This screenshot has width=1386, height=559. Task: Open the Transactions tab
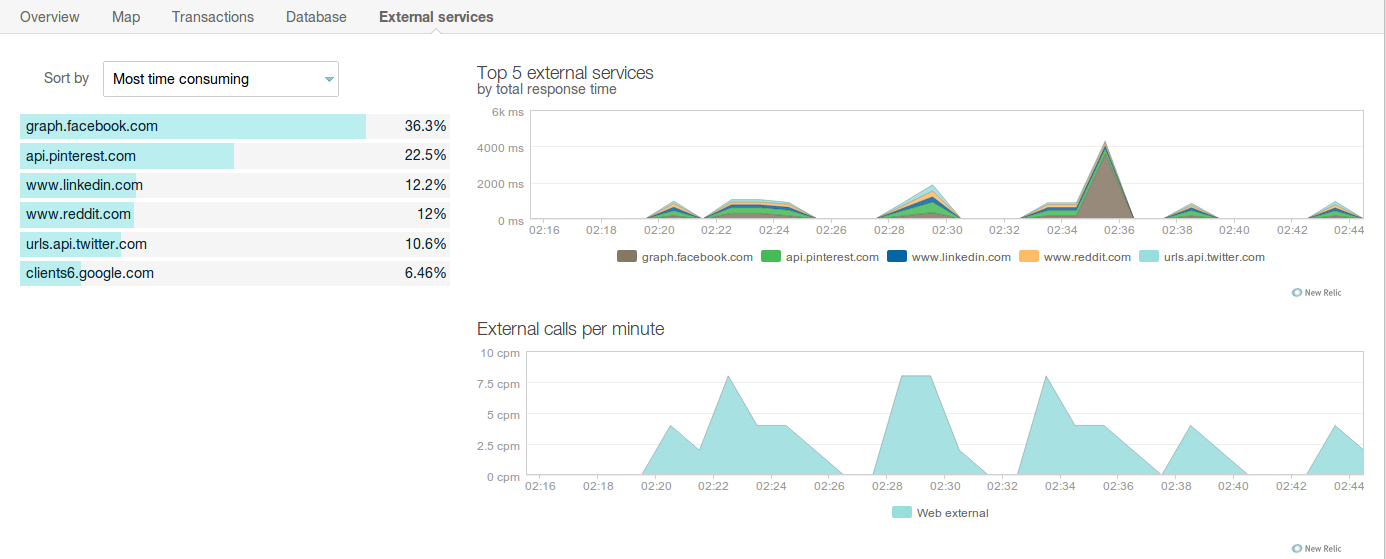(213, 17)
